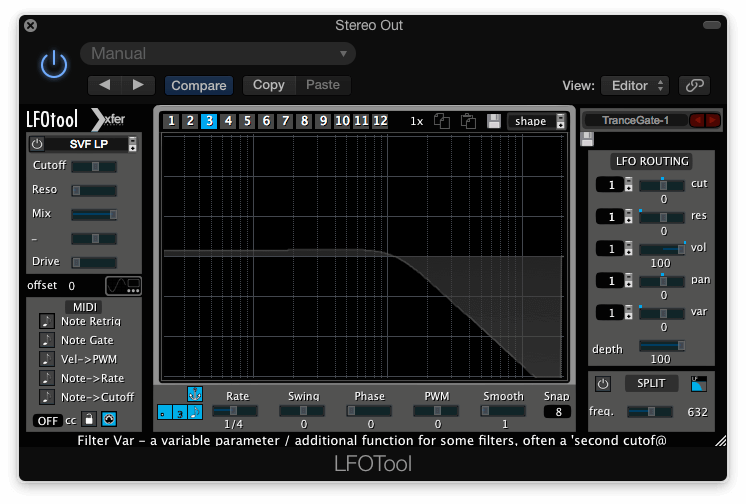
Task: Click the red next preset arrow
Action: tap(713, 120)
